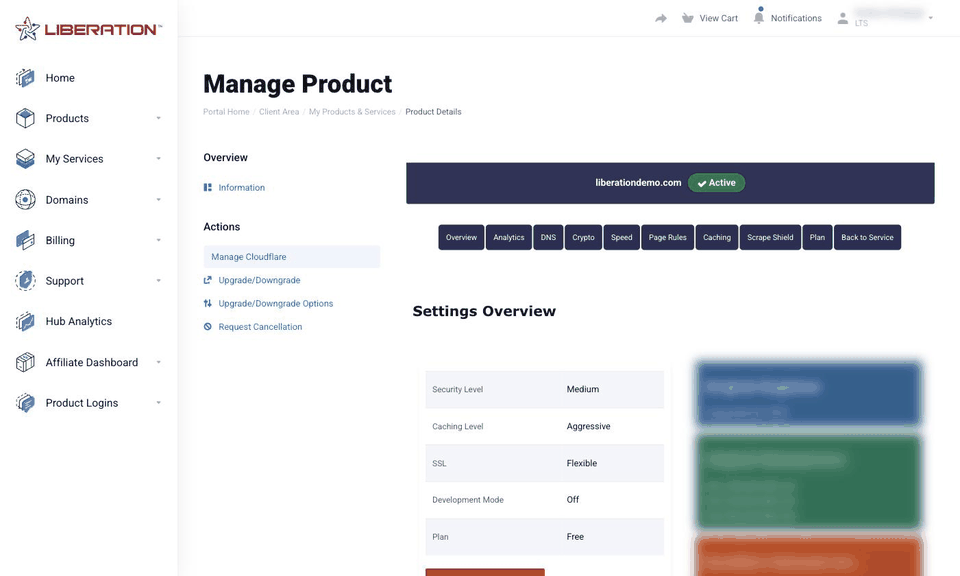
Task: Click the Security Level Medium value
Action: 582,389
